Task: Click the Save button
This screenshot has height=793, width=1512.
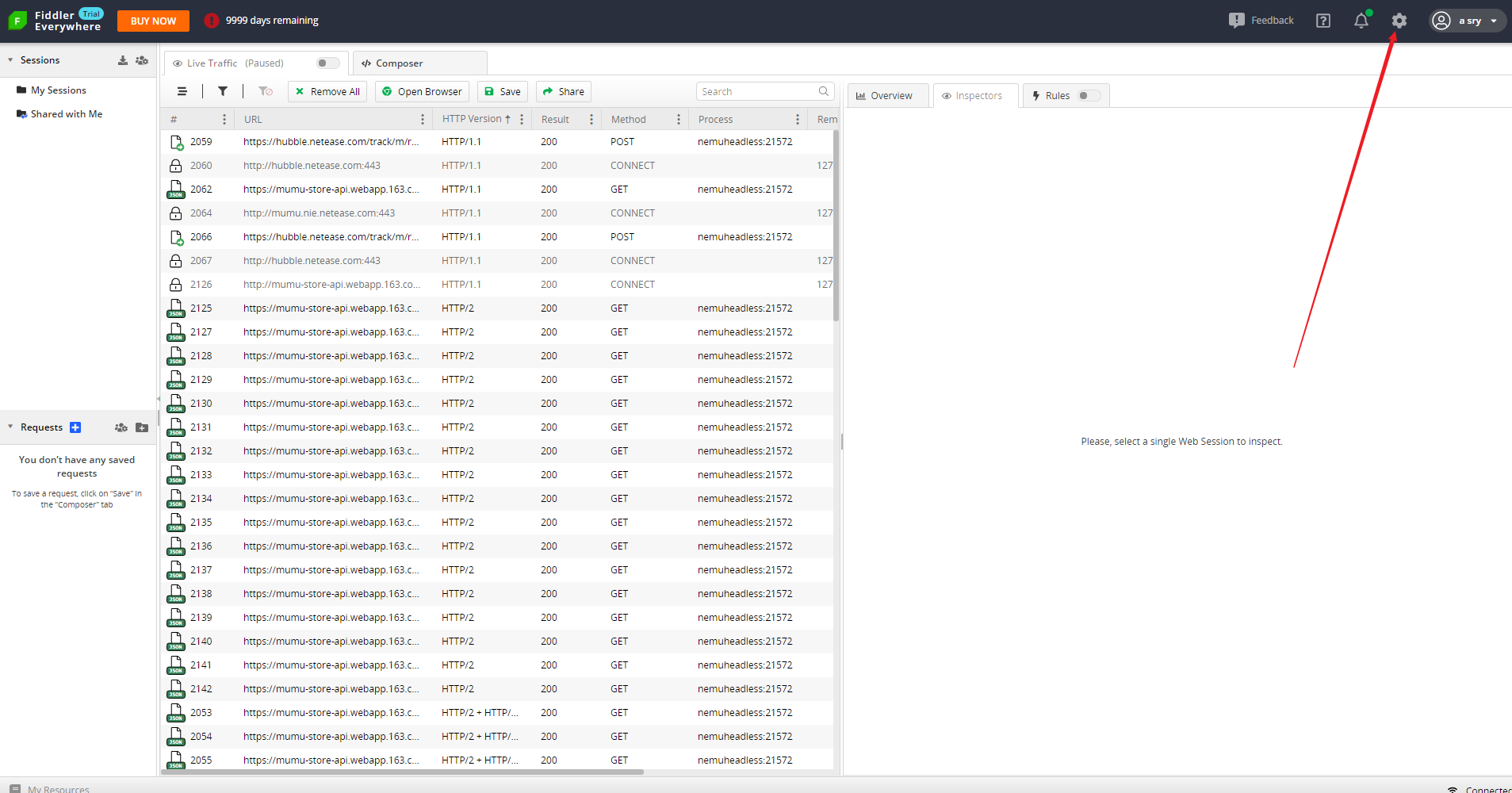Action: pyautogui.click(x=503, y=92)
